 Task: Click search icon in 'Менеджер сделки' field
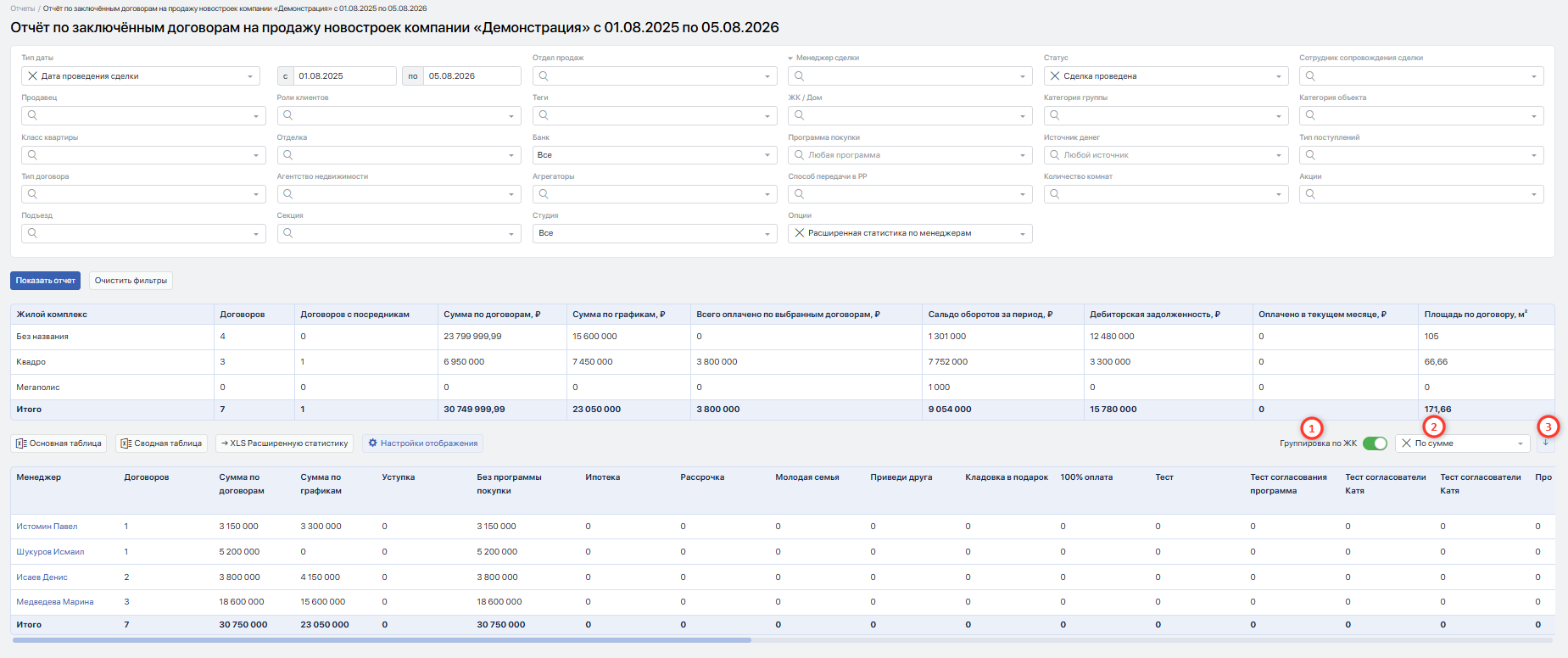pyautogui.click(x=799, y=76)
